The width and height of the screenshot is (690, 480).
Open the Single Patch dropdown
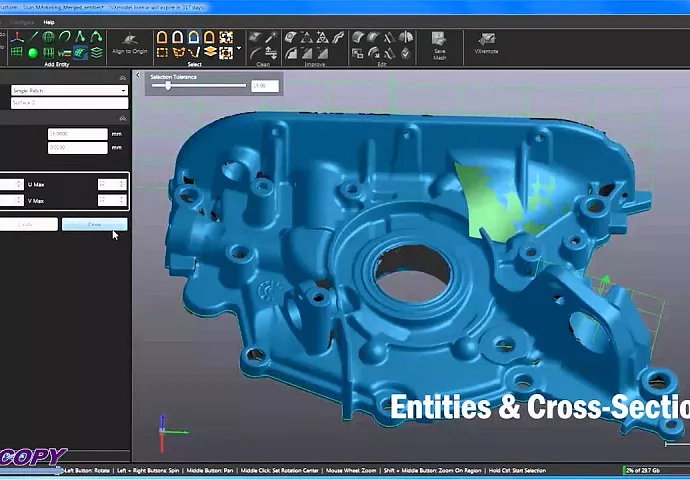pyautogui.click(x=68, y=90)
